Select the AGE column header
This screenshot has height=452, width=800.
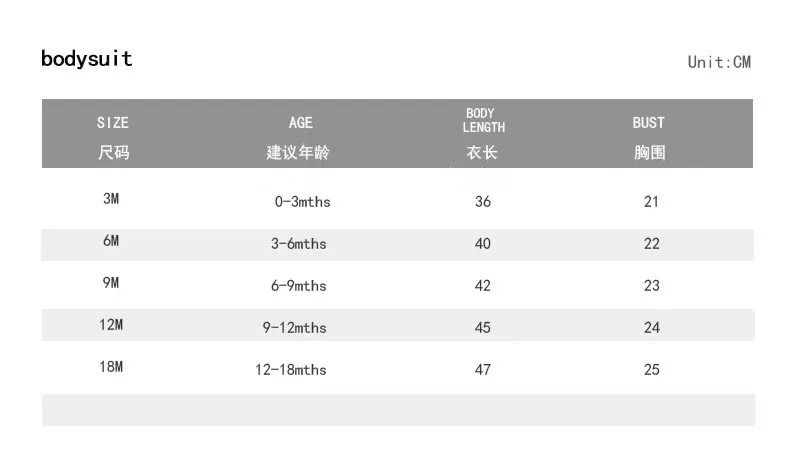tap(298, 137)
